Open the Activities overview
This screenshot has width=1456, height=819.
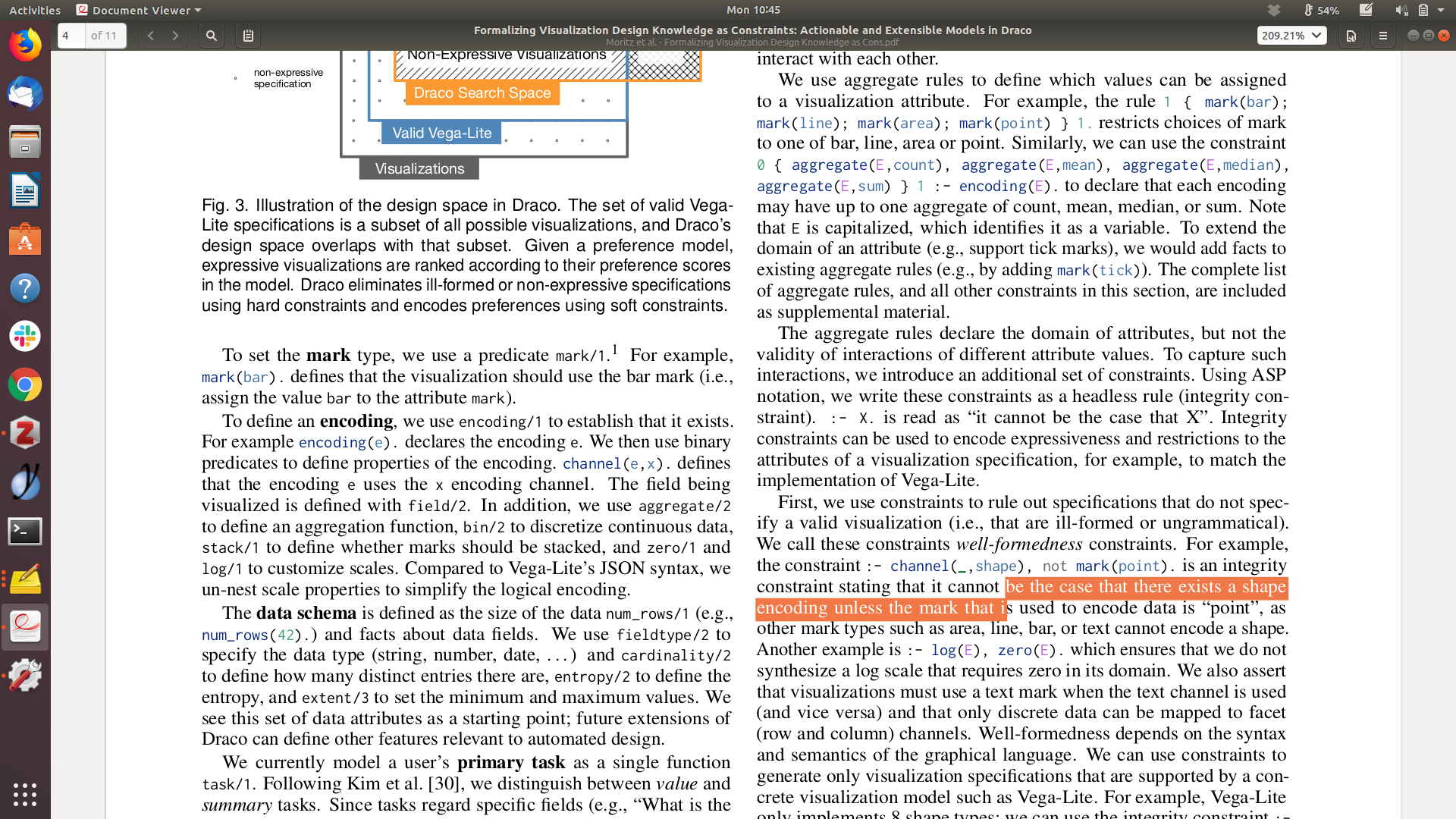pos(35,10)
